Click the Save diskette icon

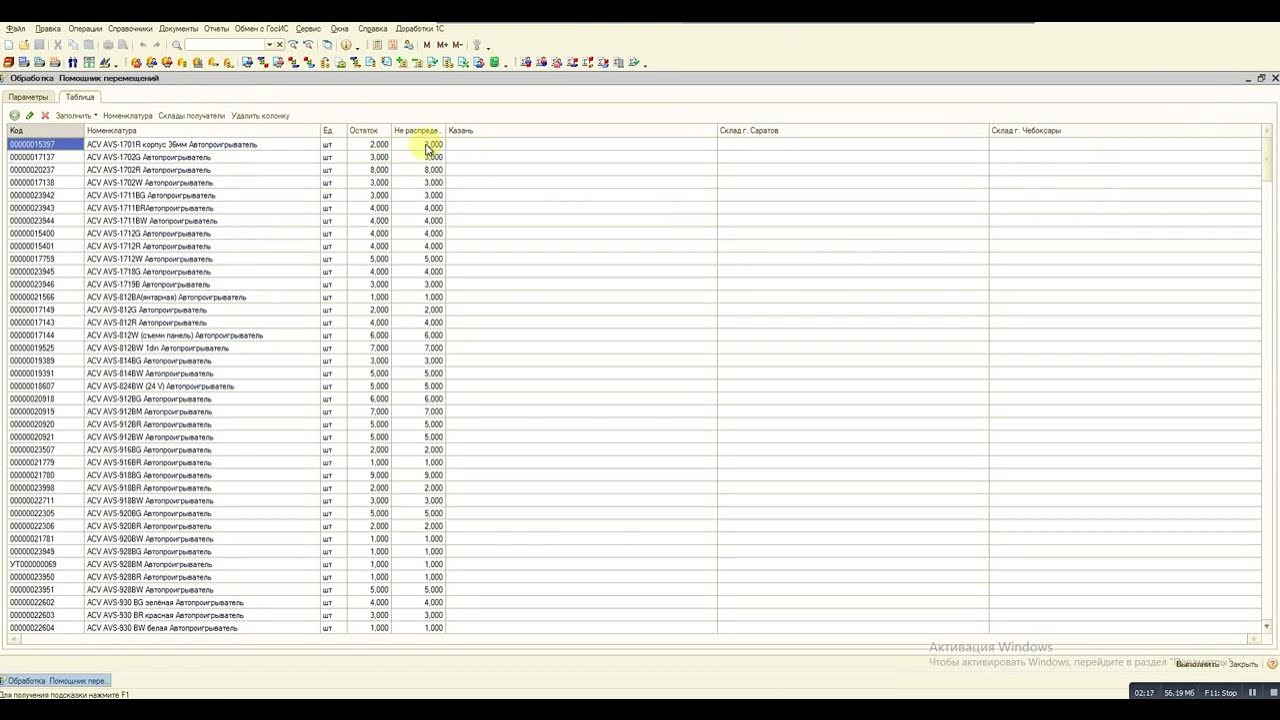[39, 45]
